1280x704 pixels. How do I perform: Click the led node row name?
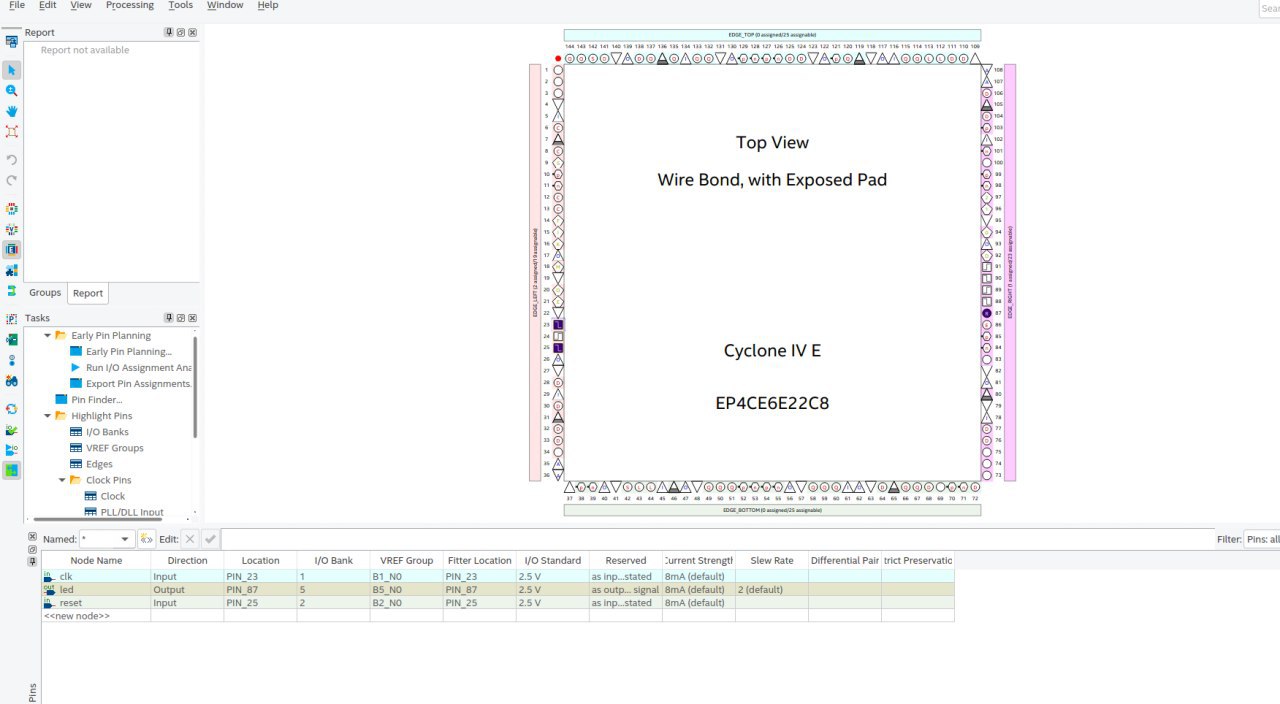66,590
